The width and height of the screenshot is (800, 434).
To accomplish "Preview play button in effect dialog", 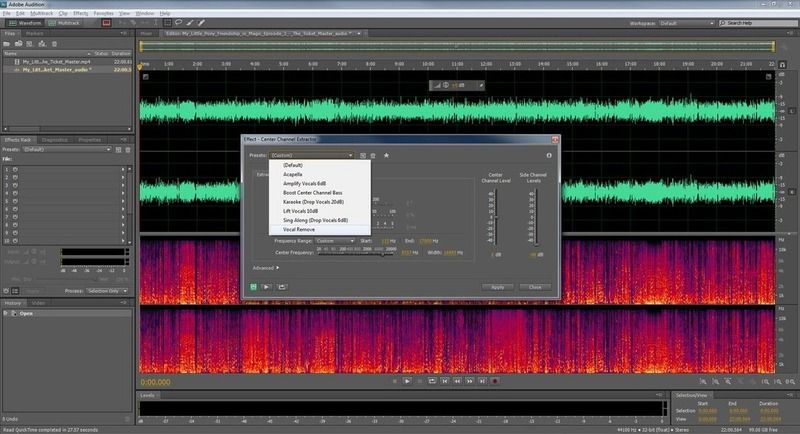I will [x=266, y=287].
